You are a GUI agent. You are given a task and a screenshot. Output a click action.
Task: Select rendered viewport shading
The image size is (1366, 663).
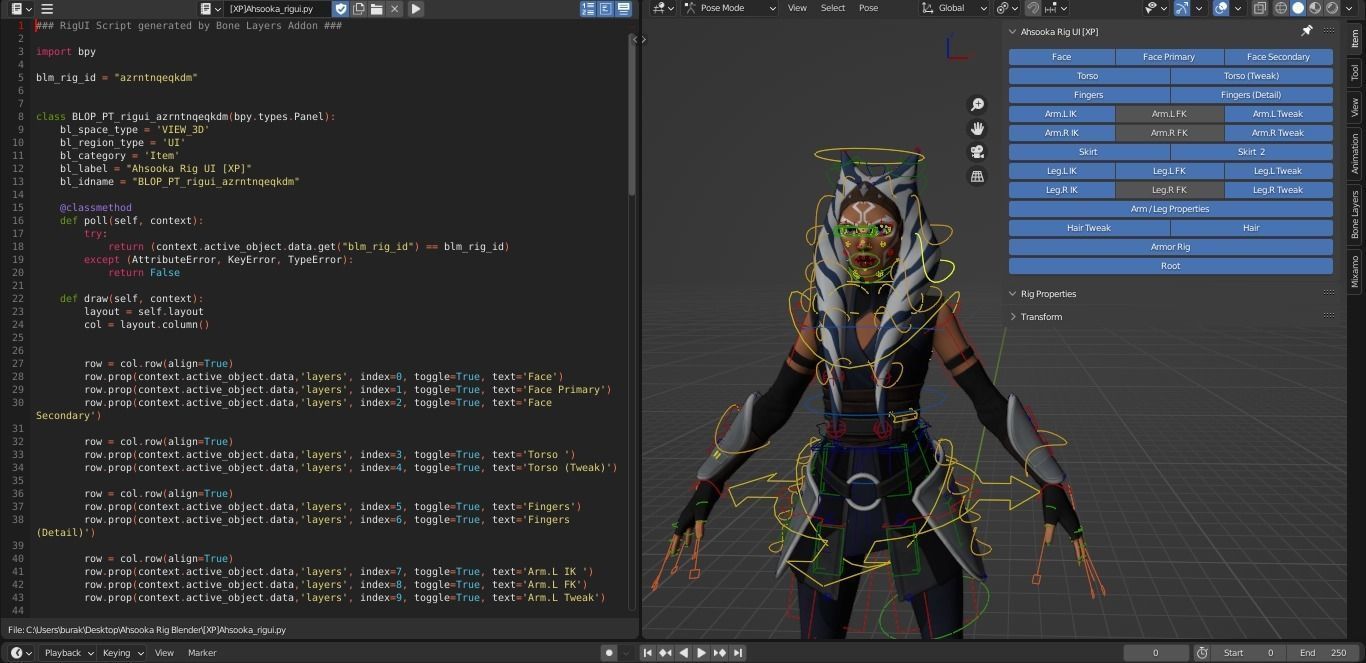pos(1332,8)
